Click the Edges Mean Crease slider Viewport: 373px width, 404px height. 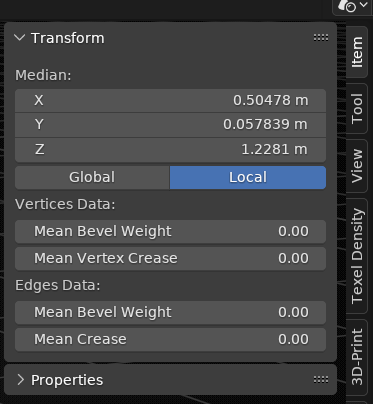click(x=170, y=339)
